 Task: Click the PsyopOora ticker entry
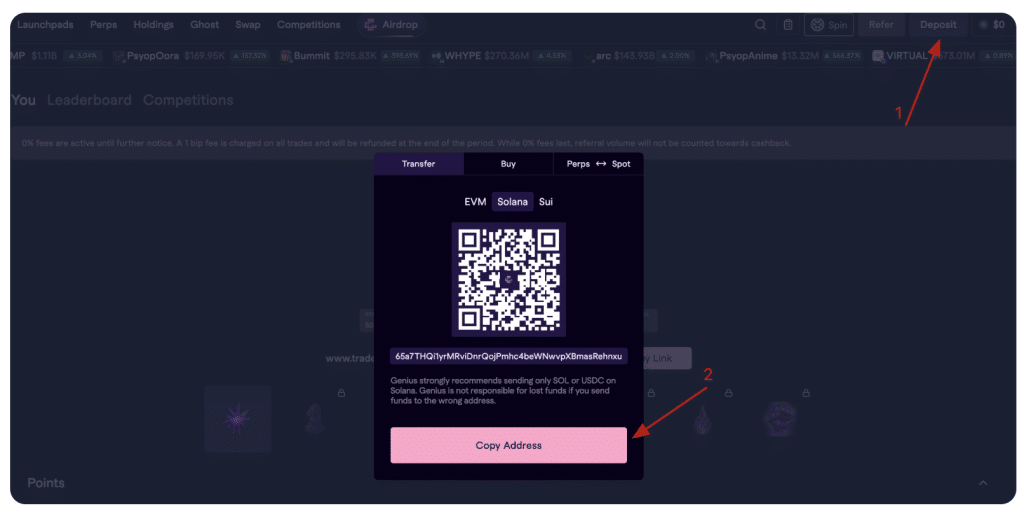point(191,56)
